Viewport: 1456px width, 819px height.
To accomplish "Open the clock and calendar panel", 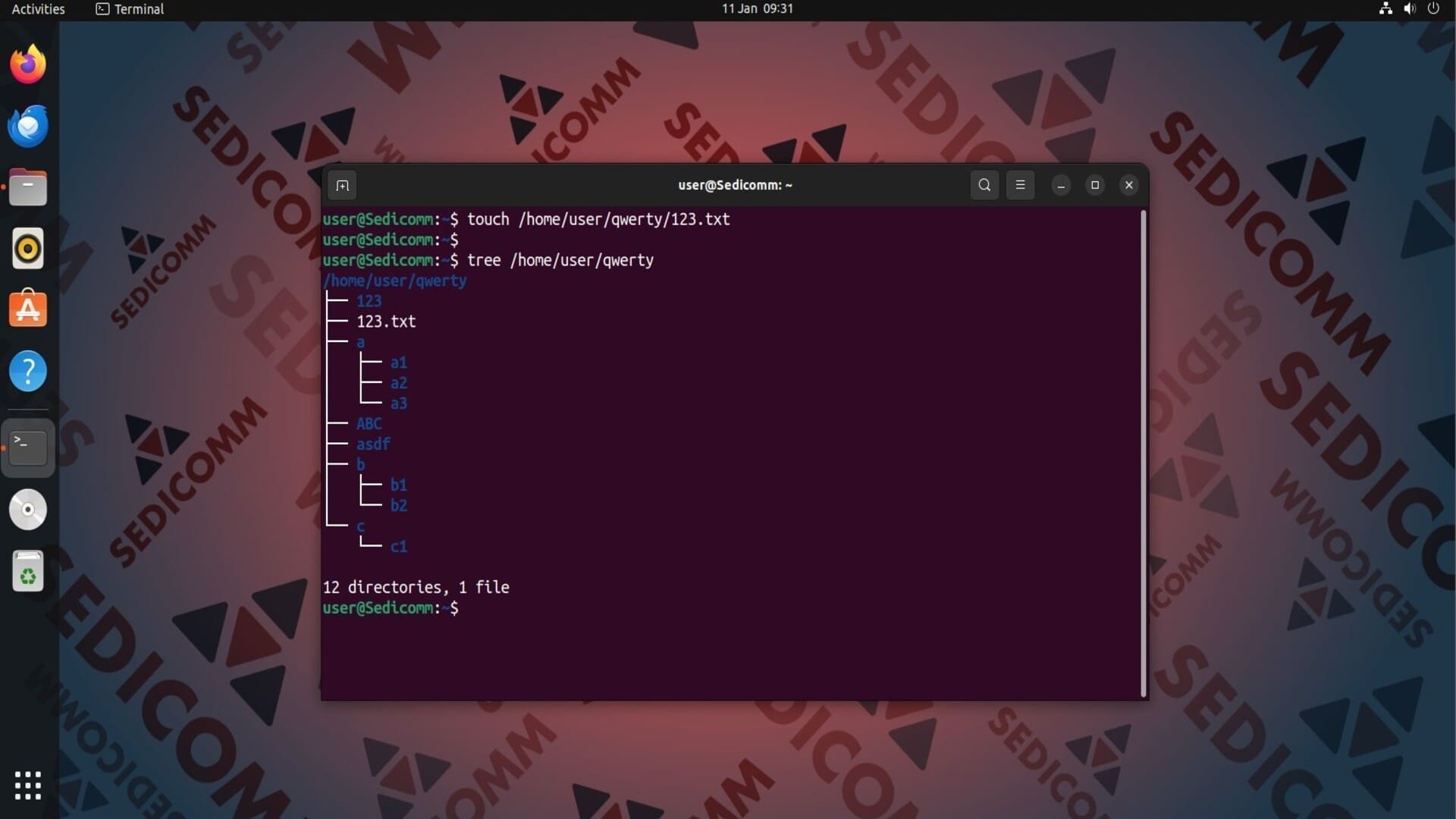I will 757,9.
